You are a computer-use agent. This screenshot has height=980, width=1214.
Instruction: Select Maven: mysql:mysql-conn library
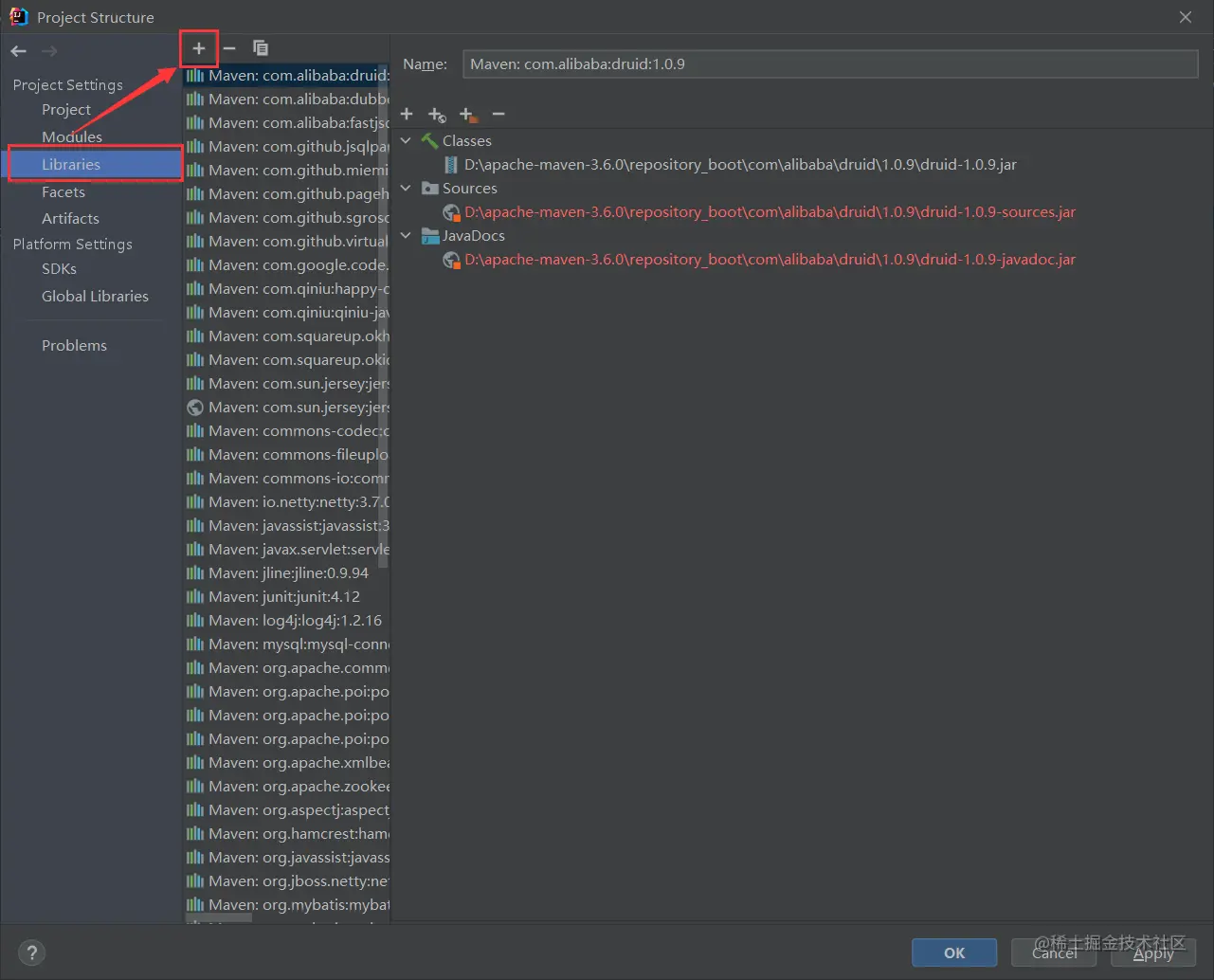point(286,644)
